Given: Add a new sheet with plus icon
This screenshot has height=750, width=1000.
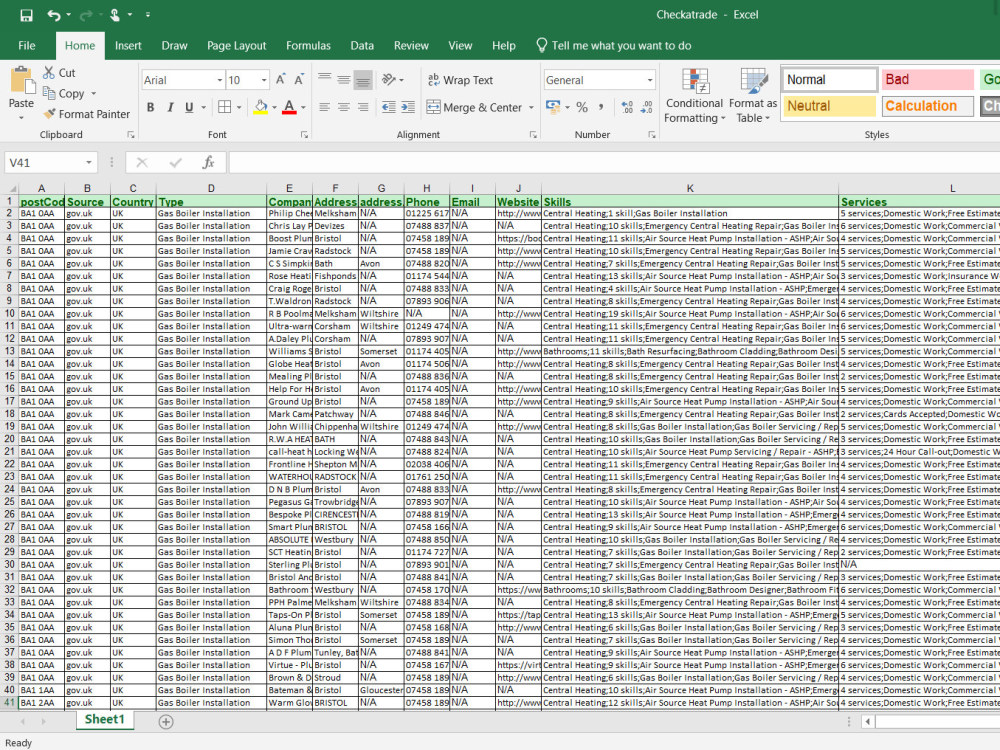Looking at the screenshot, I should click(166, 721).
